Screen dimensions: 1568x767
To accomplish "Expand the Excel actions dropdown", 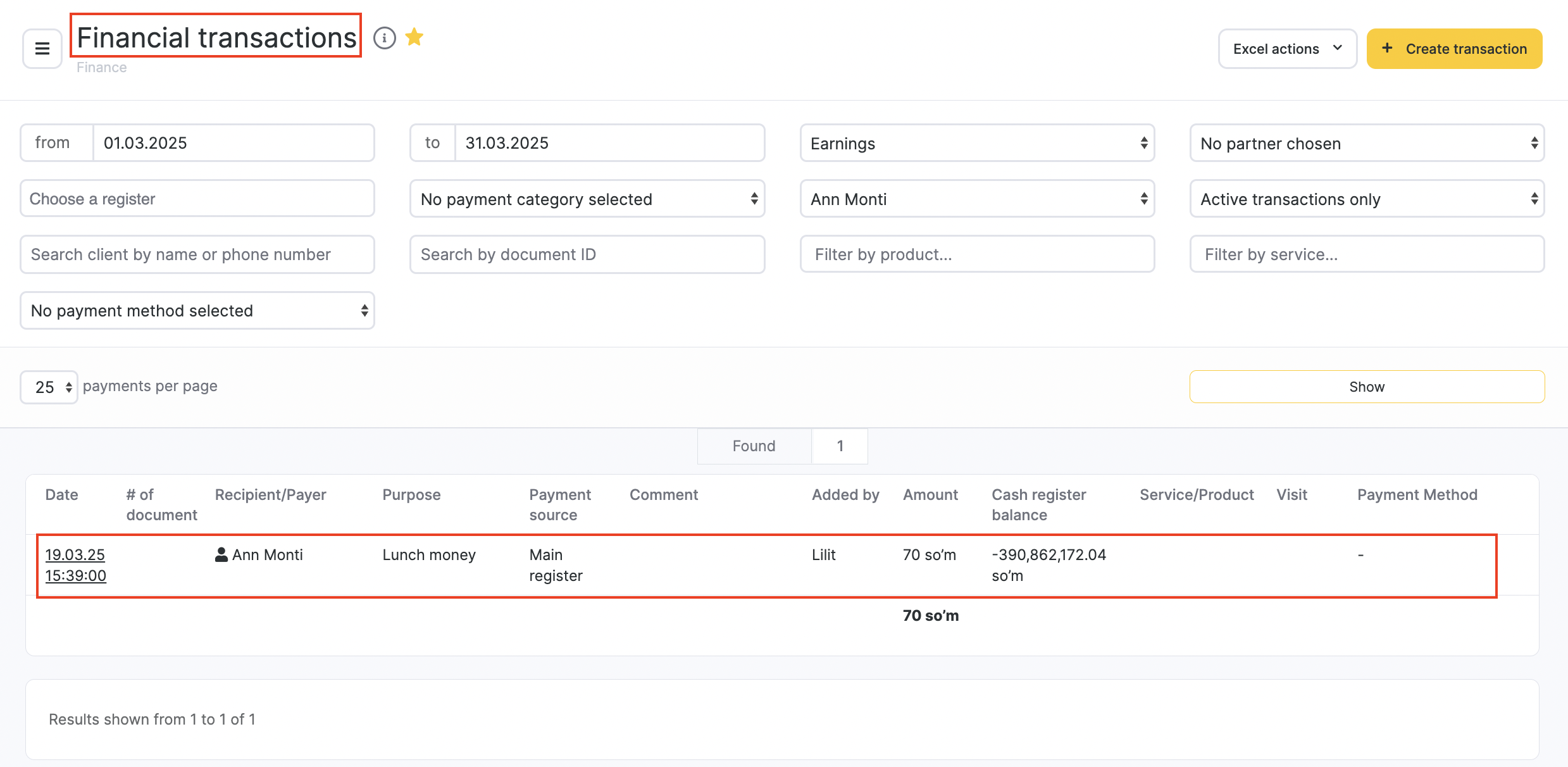I will point(1287,49).
